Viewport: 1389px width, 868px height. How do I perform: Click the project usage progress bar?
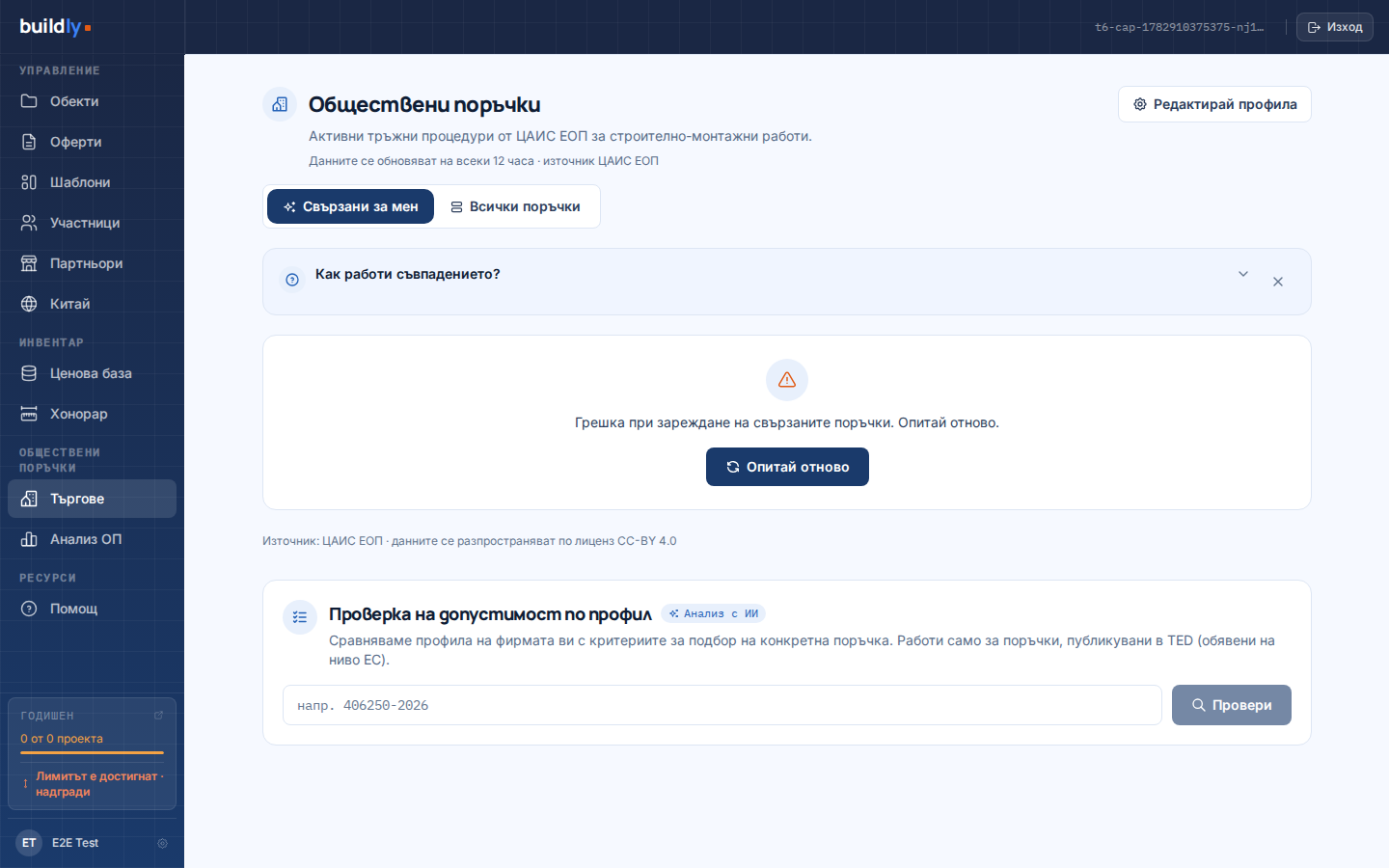[92, 752]
